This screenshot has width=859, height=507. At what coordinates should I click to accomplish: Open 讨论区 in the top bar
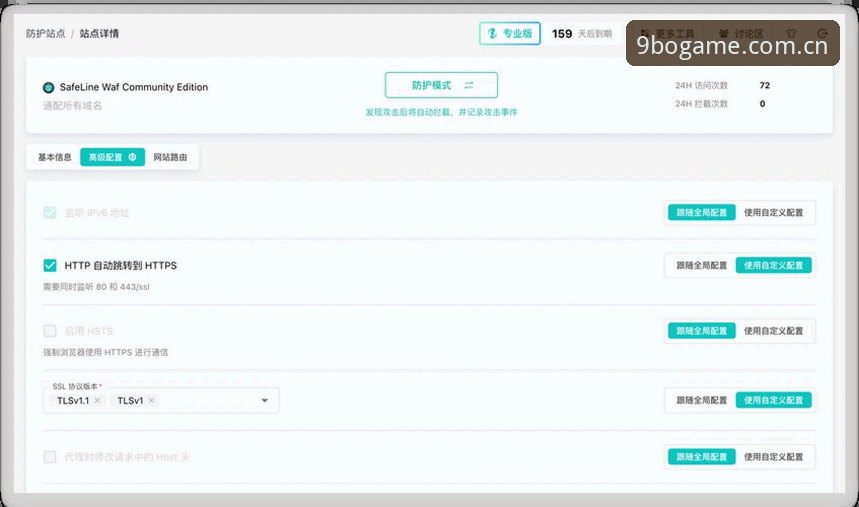pyautogui.click(x=741, y=33)
